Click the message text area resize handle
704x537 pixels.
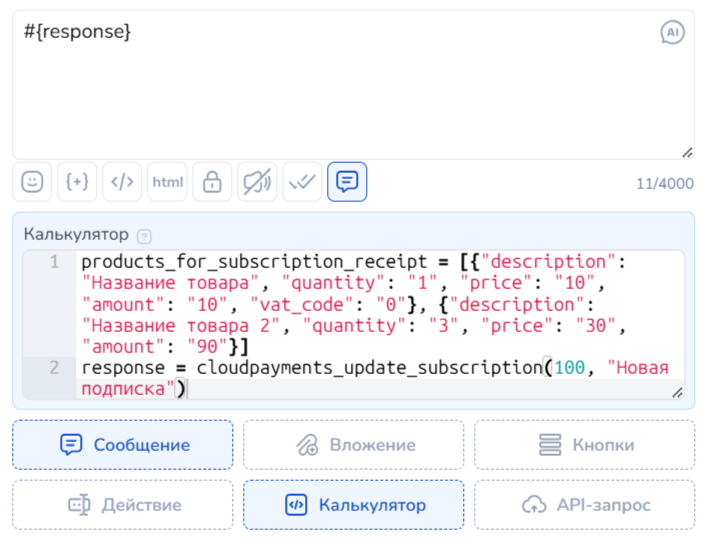coord(687,152)
